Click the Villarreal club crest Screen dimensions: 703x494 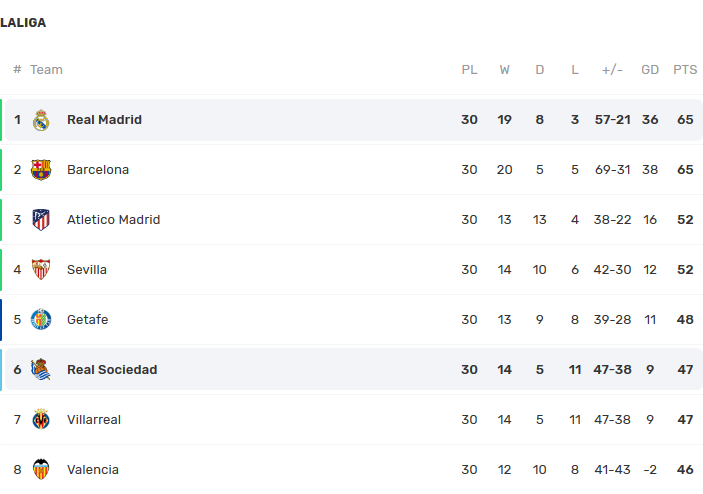(x=41, y=420)
